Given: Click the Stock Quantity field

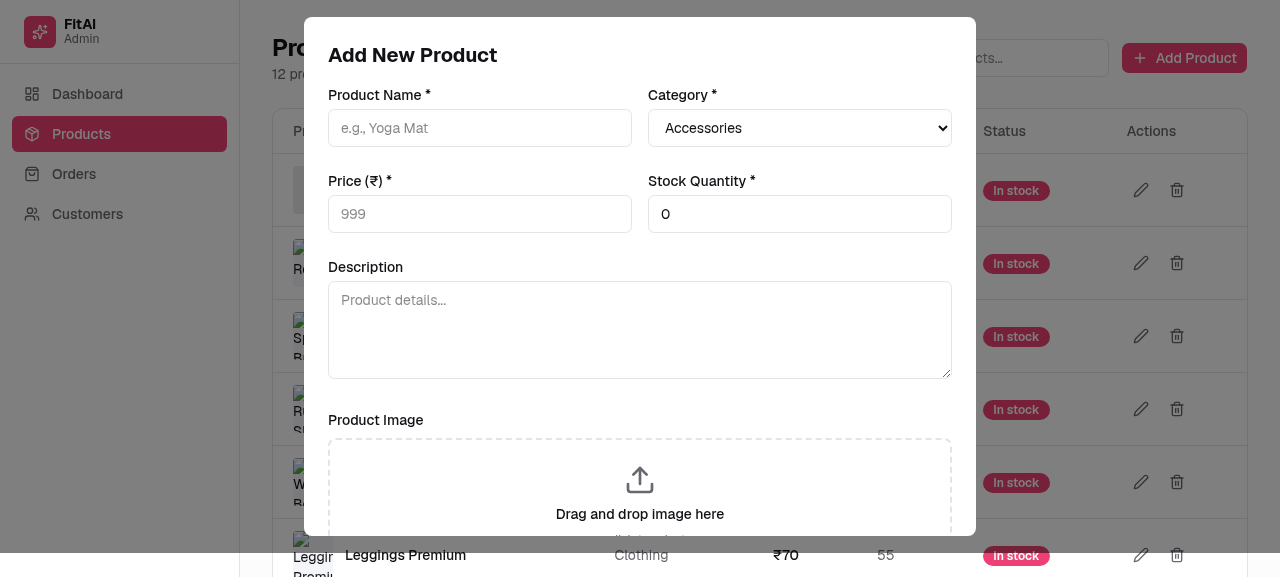Looking at the screenshot, I should coord(800,214).
